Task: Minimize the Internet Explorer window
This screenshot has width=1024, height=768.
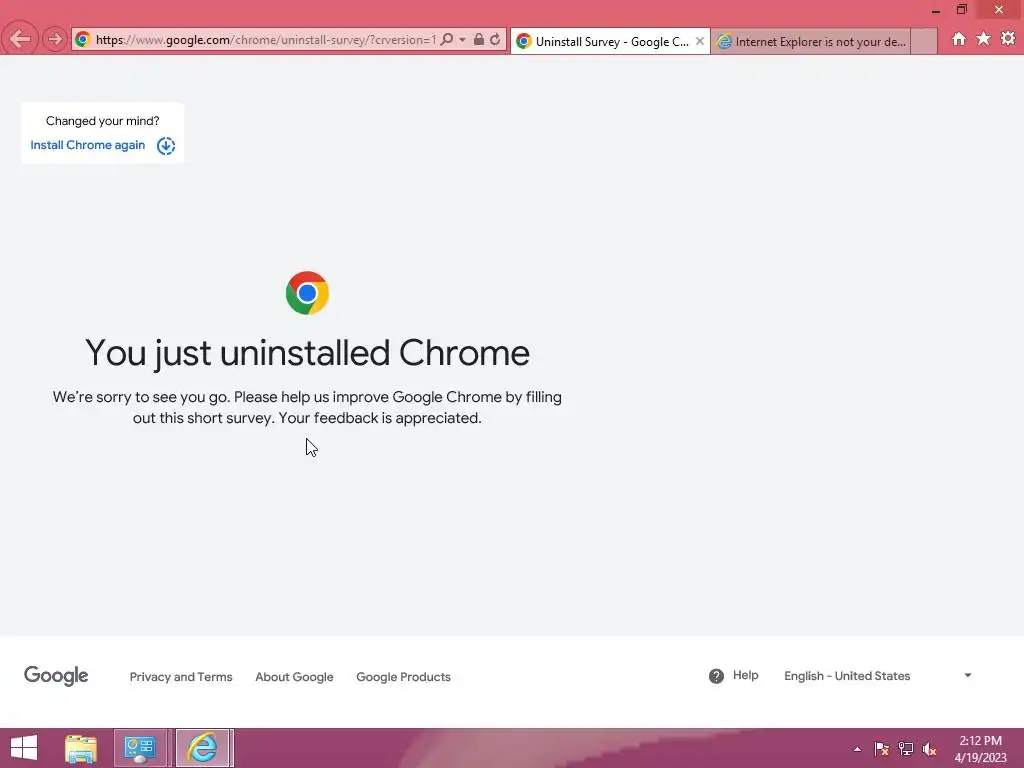Action: (936, 10)
